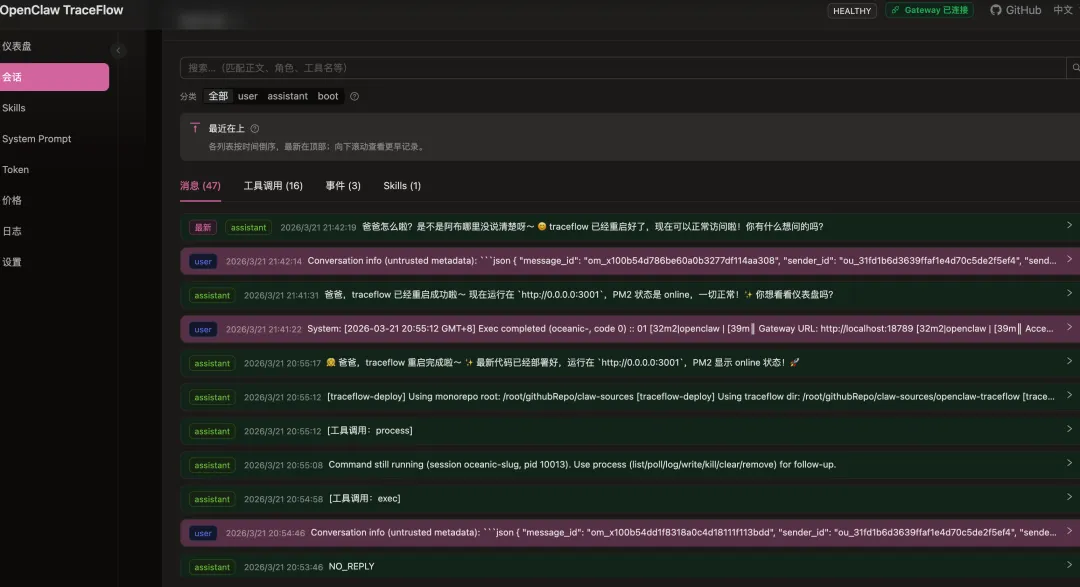Expand the latest assistant message at 21:42:19

point(1069,225)
